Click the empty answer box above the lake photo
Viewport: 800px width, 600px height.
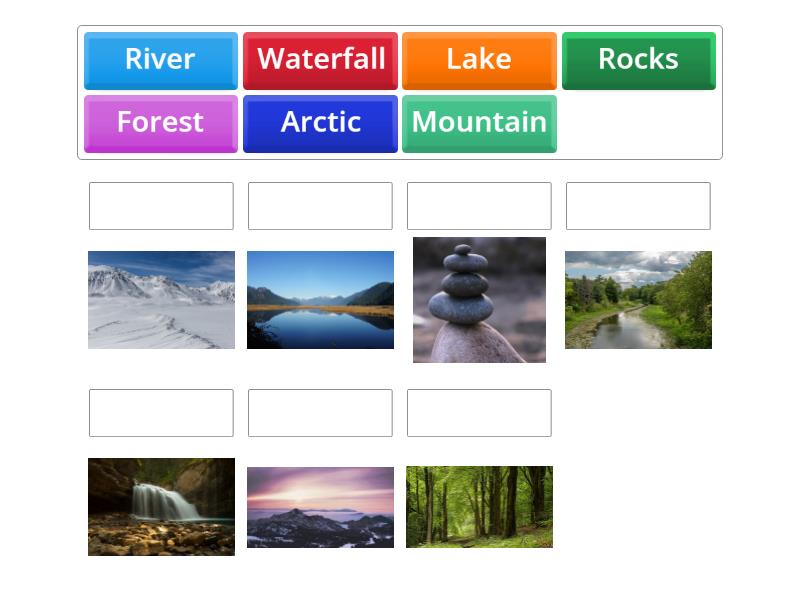click(320, 206)
